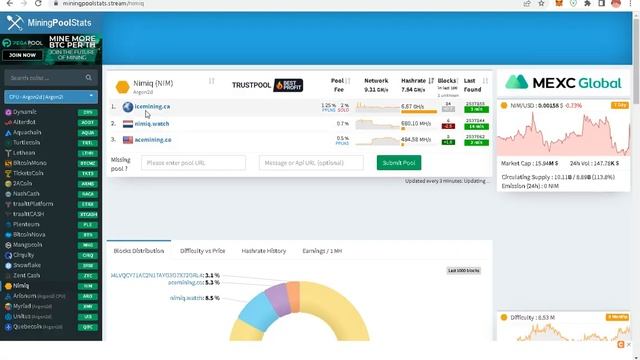Click the Nimiq hexagon logo in table header

(122, 87)
